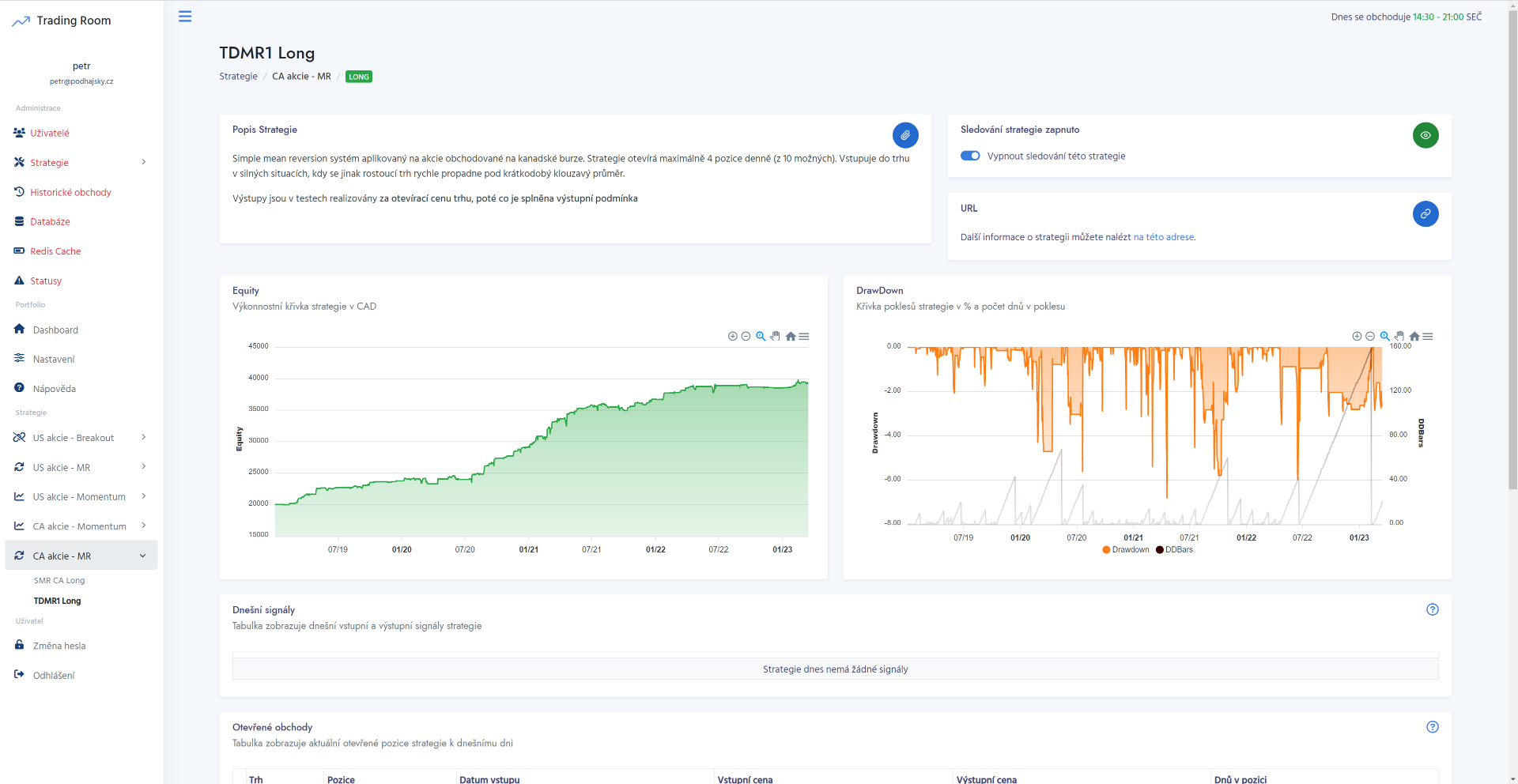Click blue paperclip icon in Popis Strategie
The width and height of the screenshot is (1518, 784).
click(905, 135)
